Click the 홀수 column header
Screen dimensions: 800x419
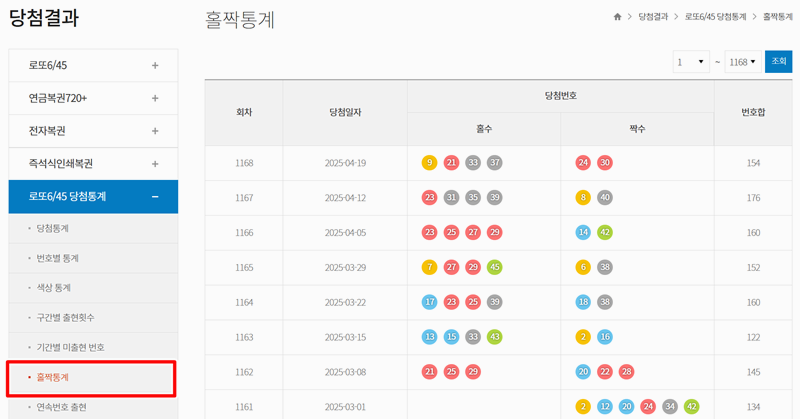(x=484, y=129)
